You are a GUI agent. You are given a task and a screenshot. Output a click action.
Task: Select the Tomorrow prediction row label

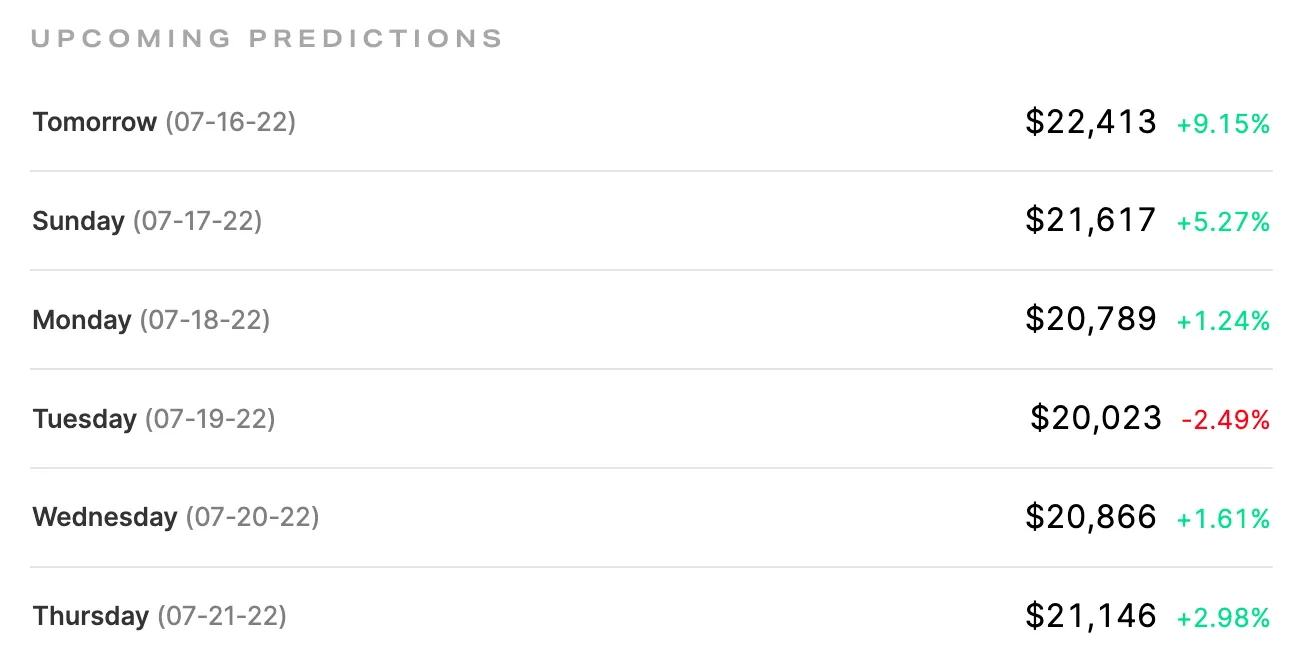coord(164,122)
